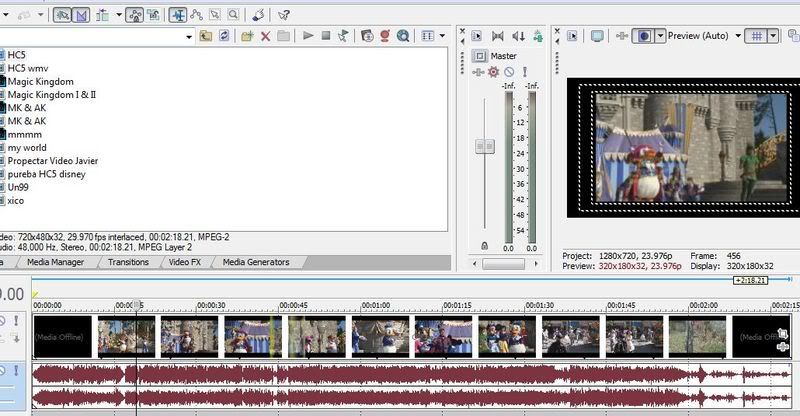The width and height of the screenshot is (800, 416).
Task: Select the 'pureba HC5 disney' media item
Action: click(x=46, y=174)
